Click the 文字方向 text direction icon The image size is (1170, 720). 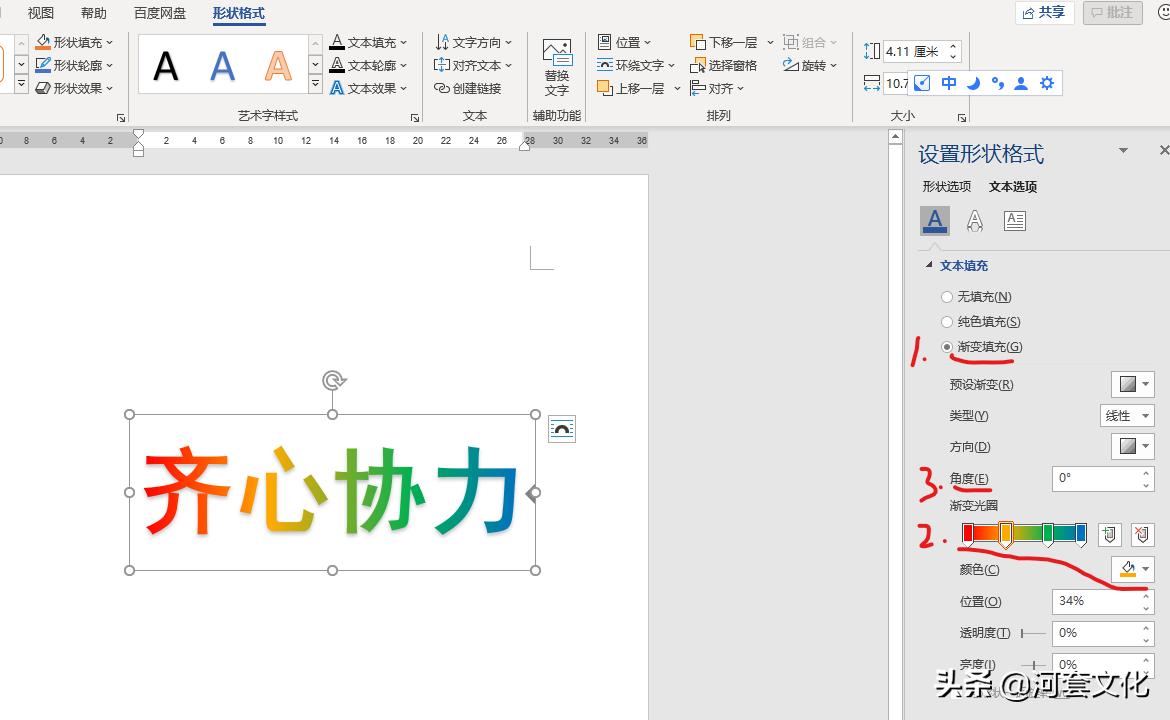(x=474, y=41)
